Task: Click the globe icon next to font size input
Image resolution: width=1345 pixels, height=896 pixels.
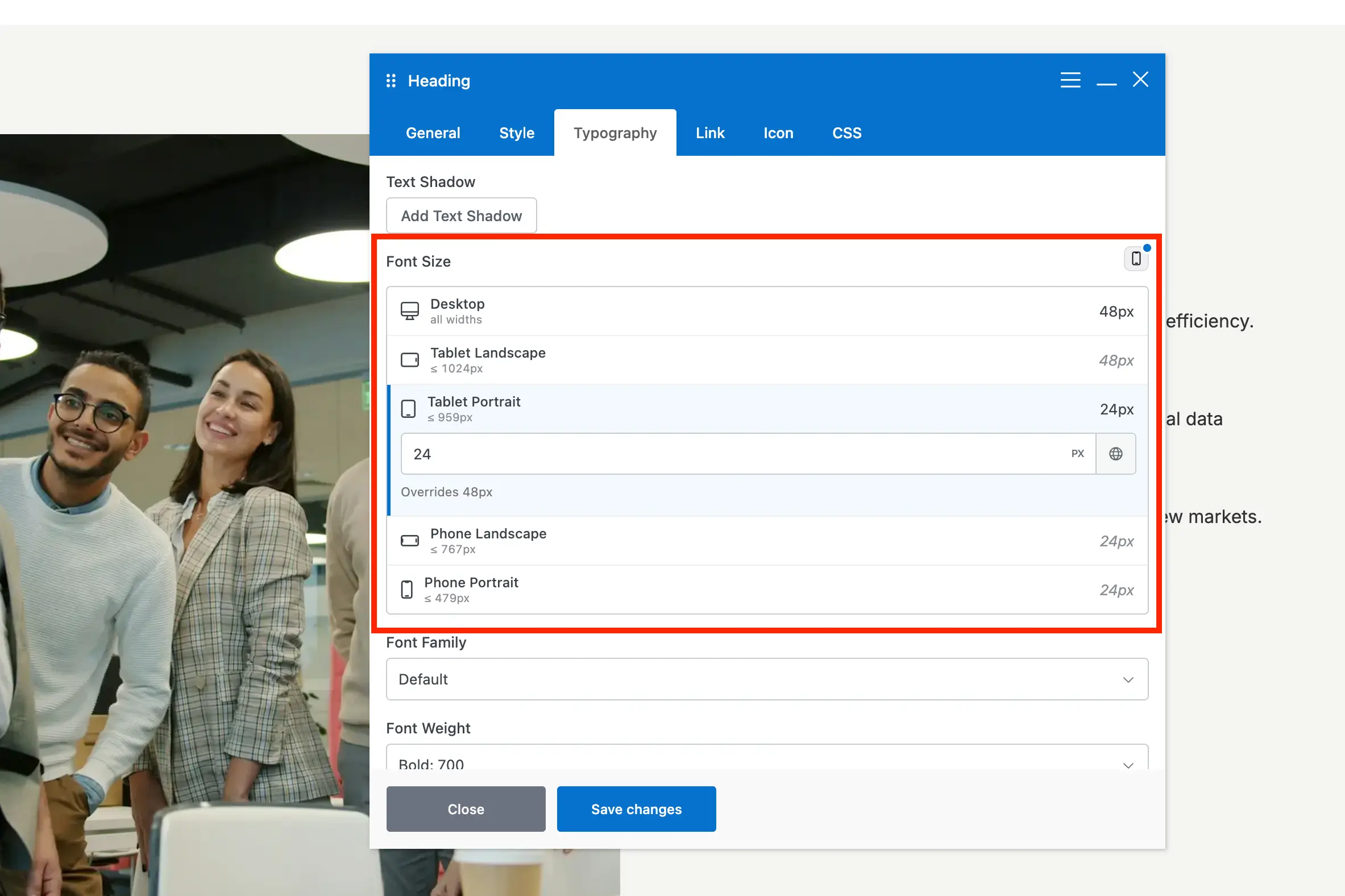Action: [1115, 454]
